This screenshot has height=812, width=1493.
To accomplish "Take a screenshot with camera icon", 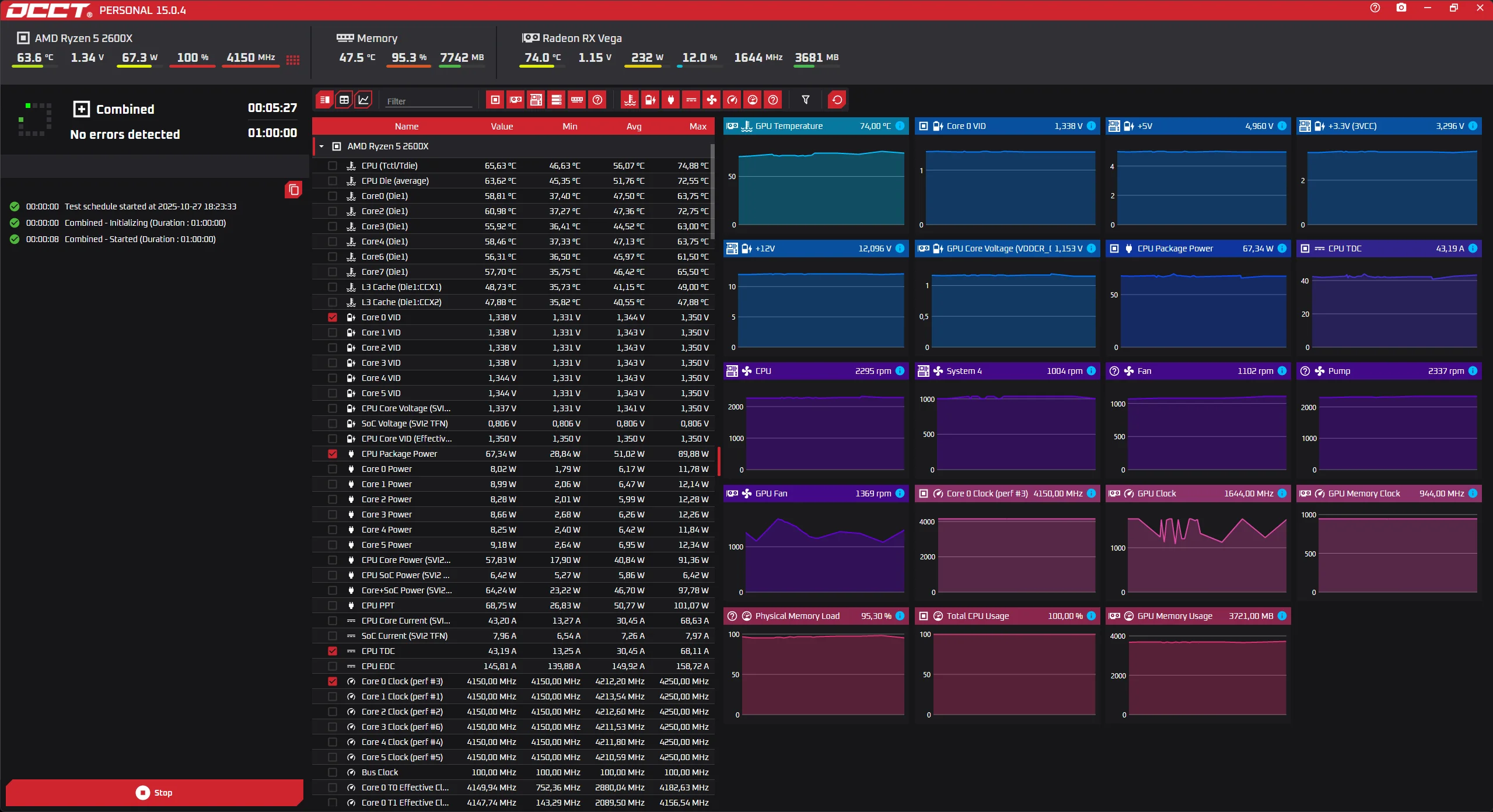I will 1401,8.
